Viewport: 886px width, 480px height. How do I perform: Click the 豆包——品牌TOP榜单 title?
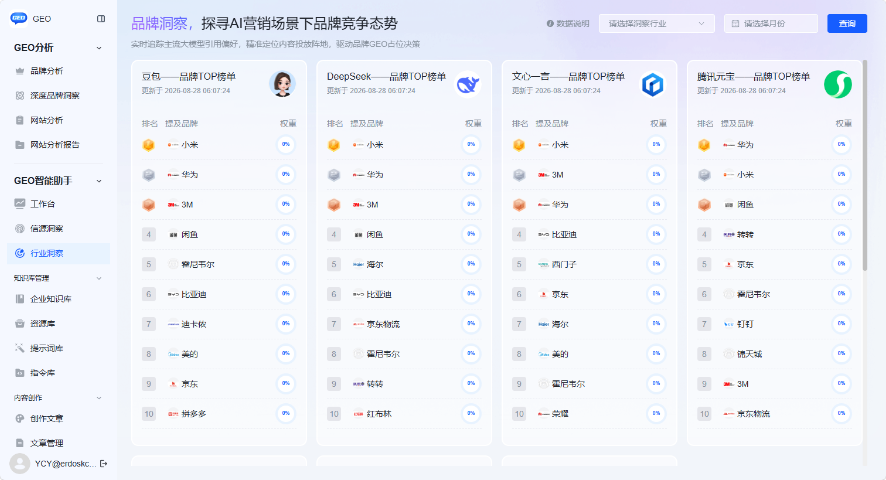(189, 77)
